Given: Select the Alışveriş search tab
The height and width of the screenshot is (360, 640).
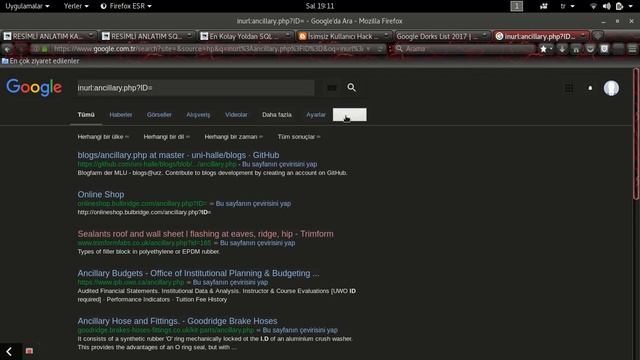Looking at the screenshot, I should click(198, 115).
